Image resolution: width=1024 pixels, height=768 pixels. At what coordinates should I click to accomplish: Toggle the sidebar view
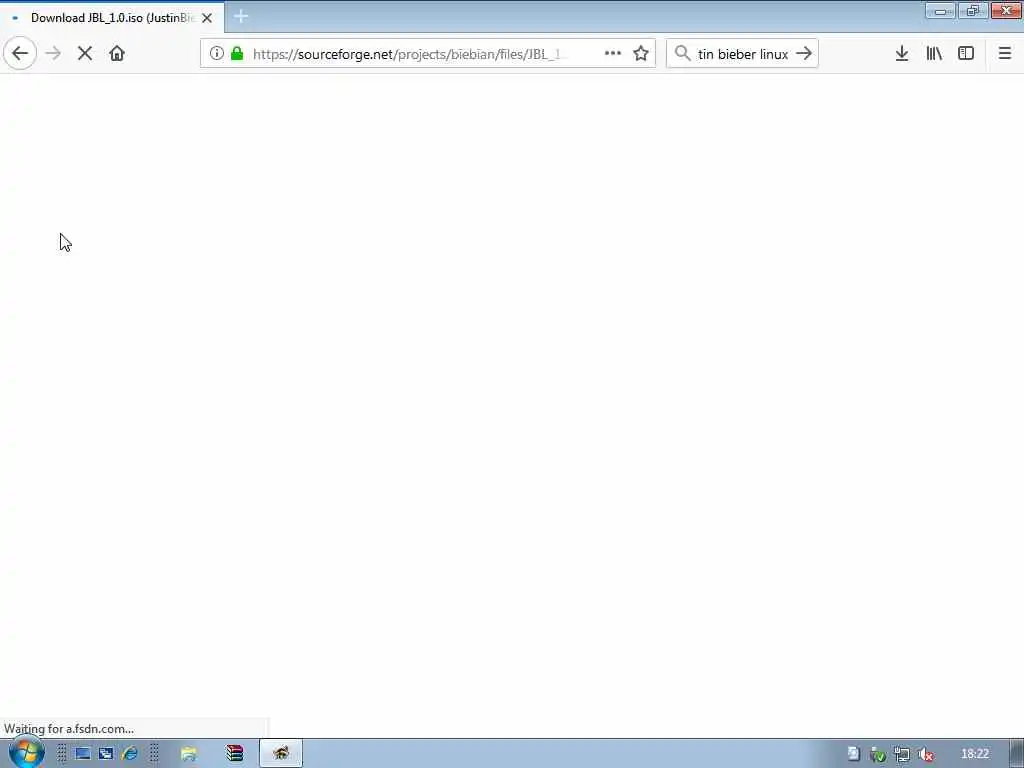(966, 54)
